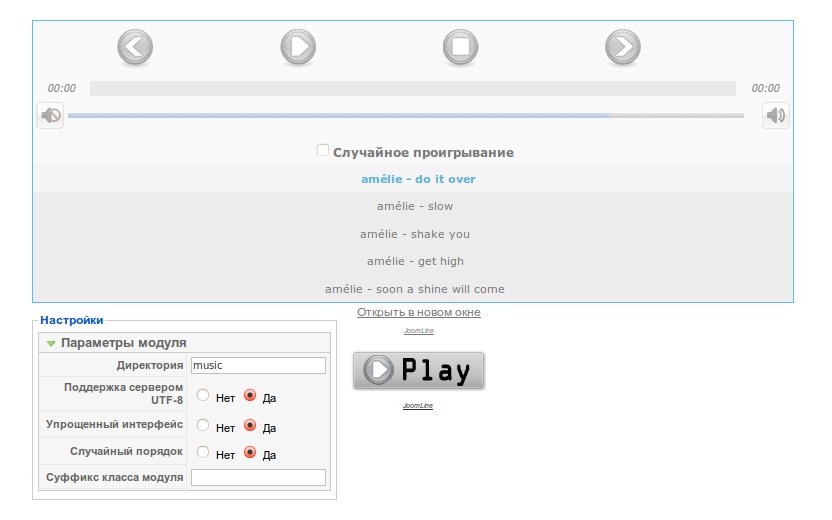Click the large Play image button

click(x=418, y=371)
